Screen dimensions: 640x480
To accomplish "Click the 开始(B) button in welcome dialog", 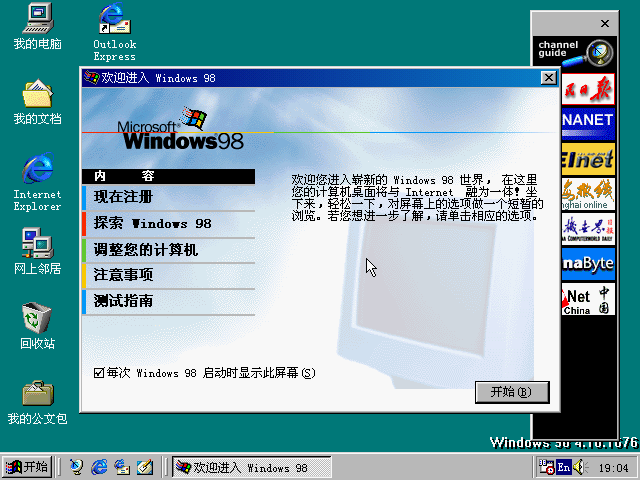I will click(x=512, y=392).
